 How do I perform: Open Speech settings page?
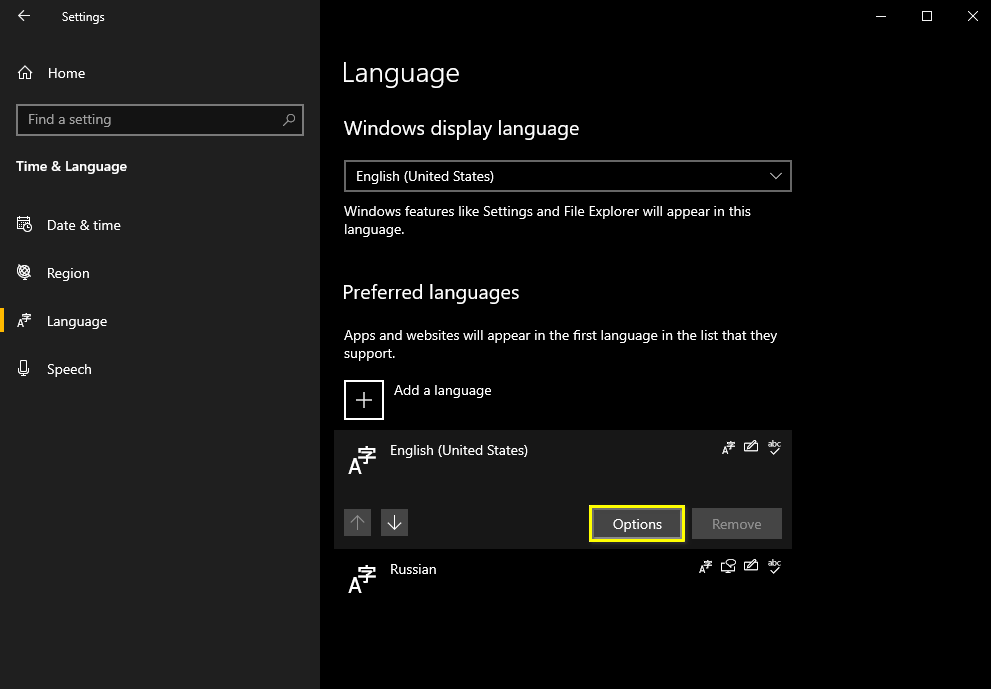click(x=69, y=369)
